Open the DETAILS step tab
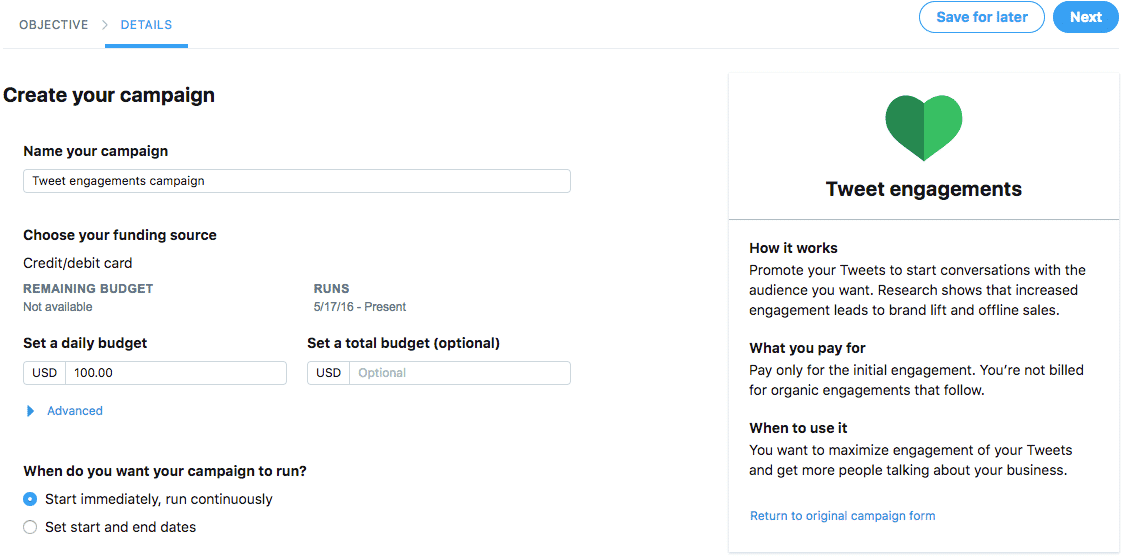The image size is (1125, 559). (146, 24)
